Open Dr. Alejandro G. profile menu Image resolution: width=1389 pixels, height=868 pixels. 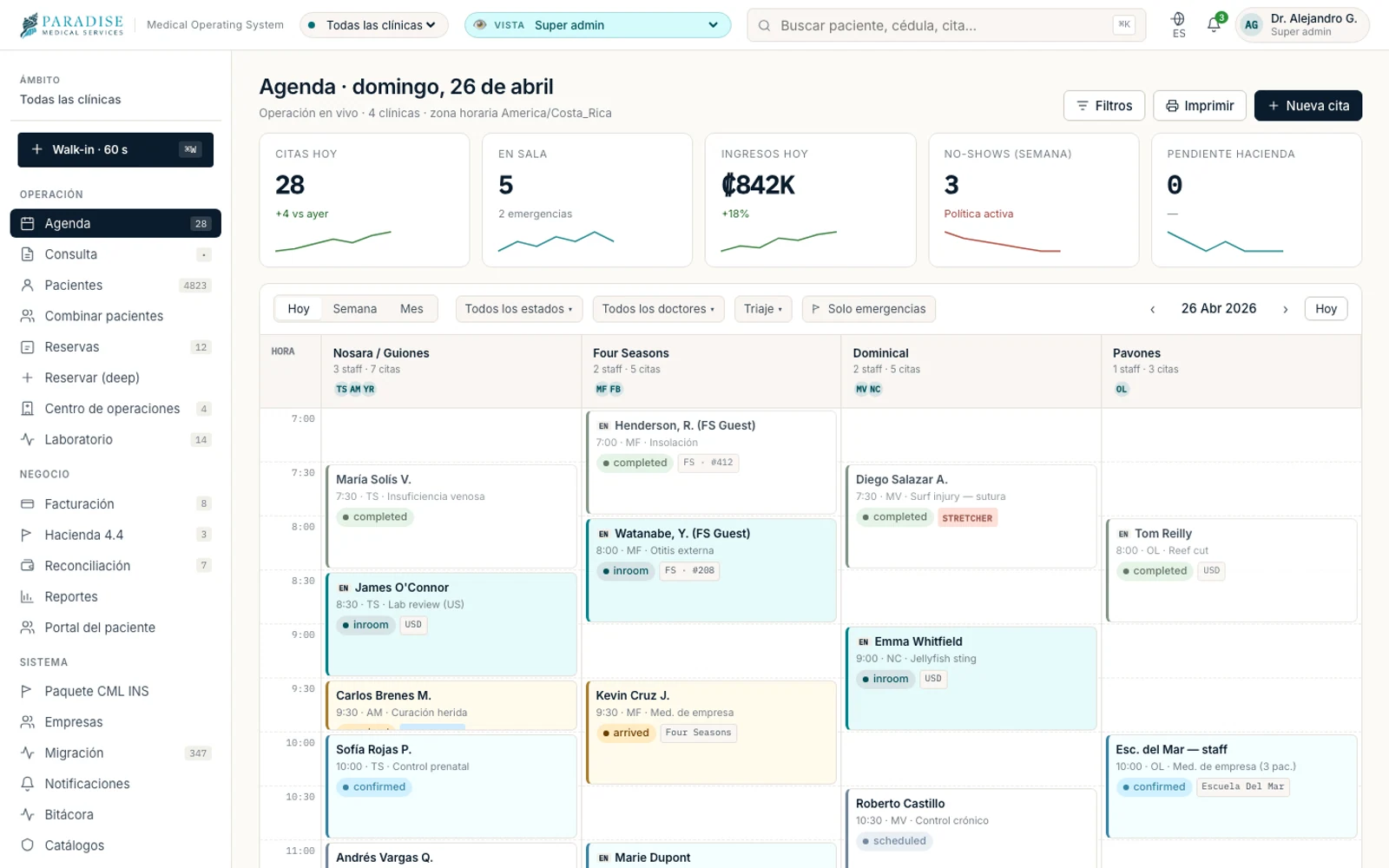coord(1302,25)
